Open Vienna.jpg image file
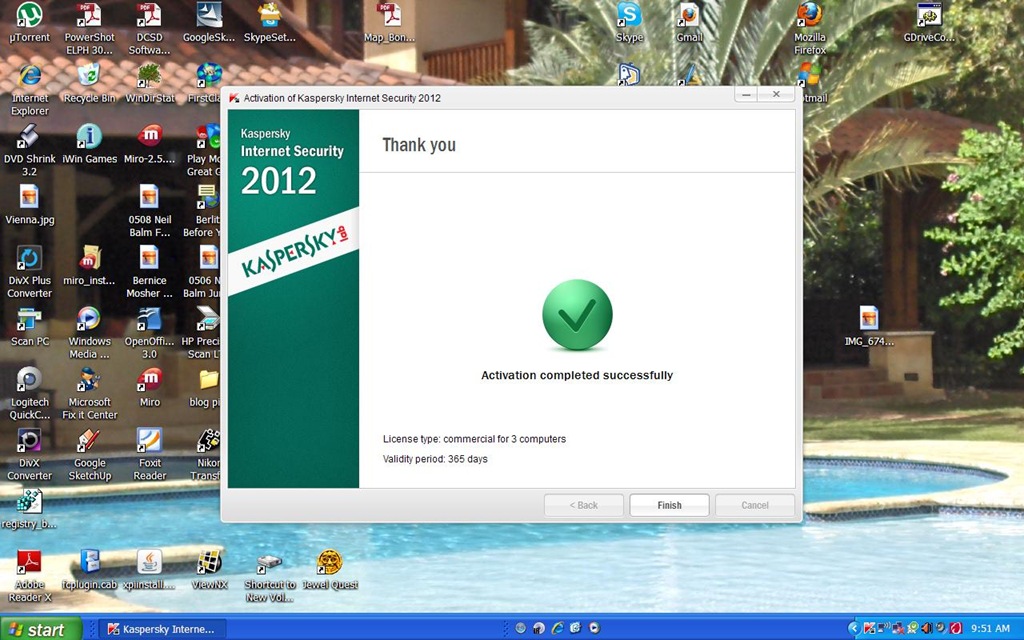1024x640 pixels. point(29,205)
